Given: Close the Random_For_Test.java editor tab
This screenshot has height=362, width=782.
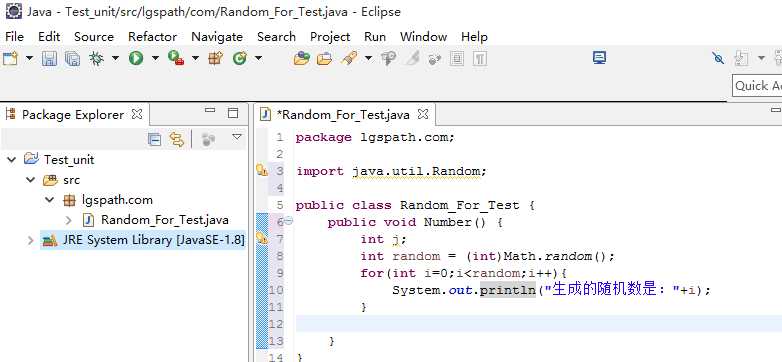Looking at the screenshot, I should tap(423, 114).
